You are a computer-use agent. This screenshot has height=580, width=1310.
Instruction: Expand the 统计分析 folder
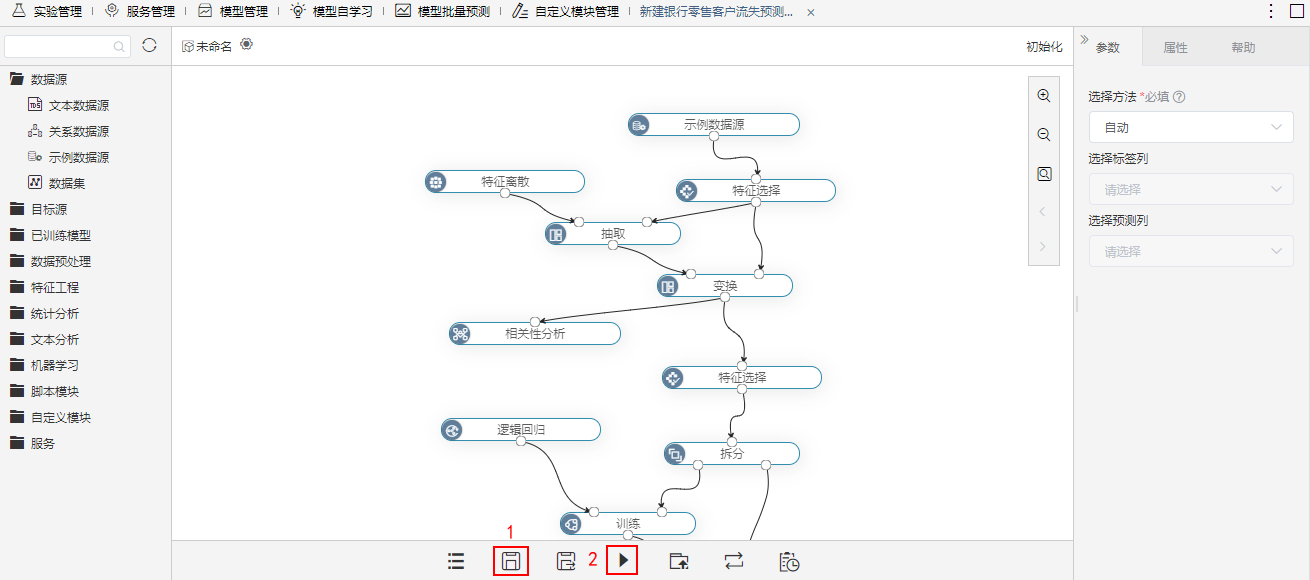click(x=43, y=313)
